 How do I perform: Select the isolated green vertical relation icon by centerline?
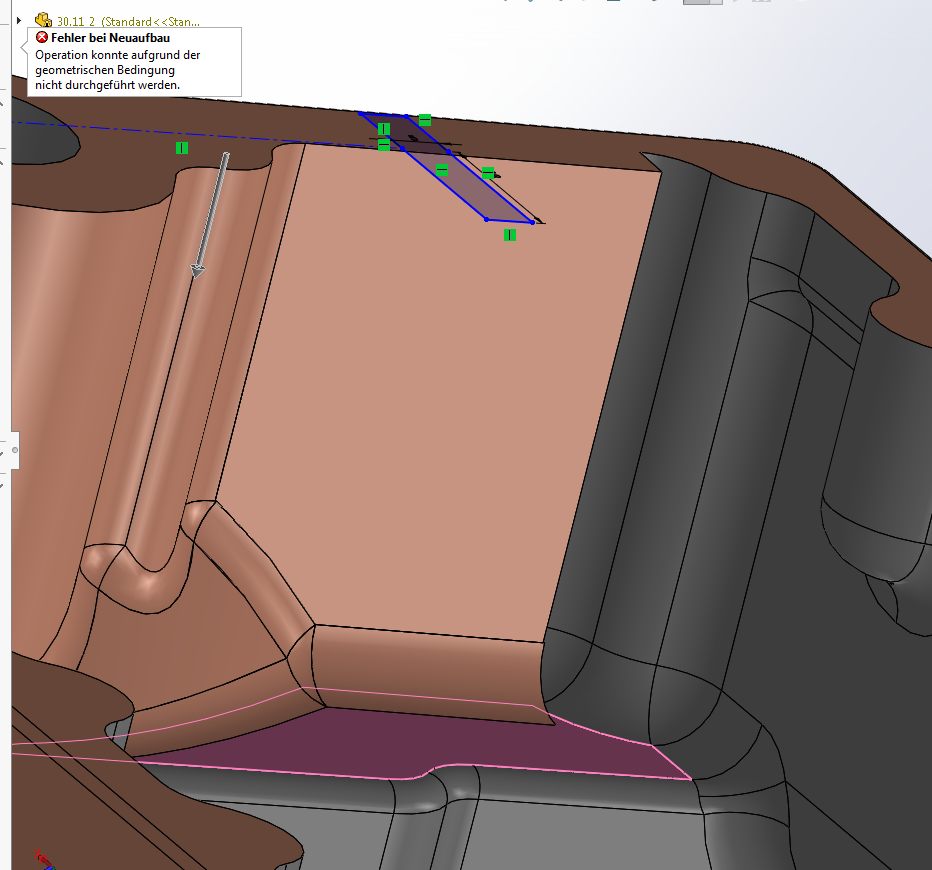pos(182,148)
